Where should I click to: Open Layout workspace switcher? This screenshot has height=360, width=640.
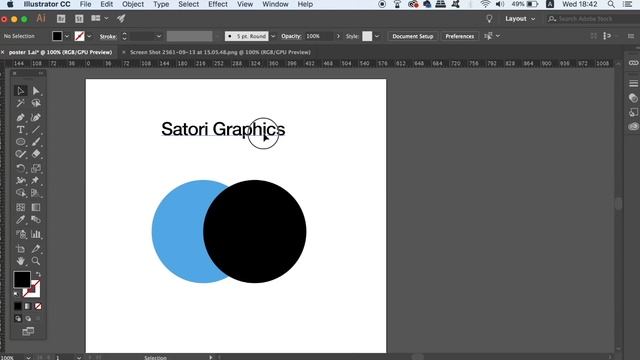point(520,19)
